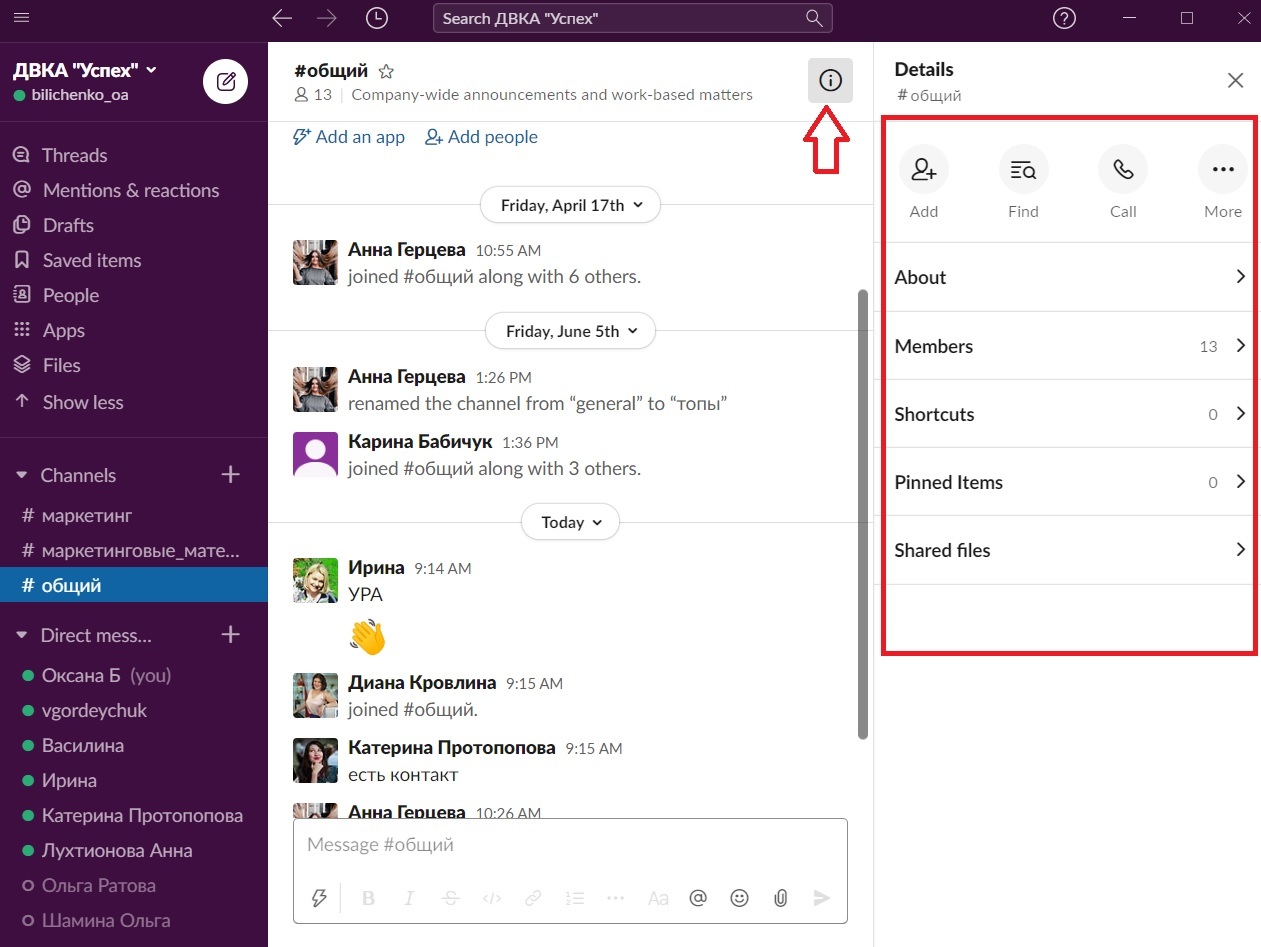The height and width of the screenshot is (947, 1261).
Task: Star the #общий channel
Action: pyautogui.click(x=387, y=72)
